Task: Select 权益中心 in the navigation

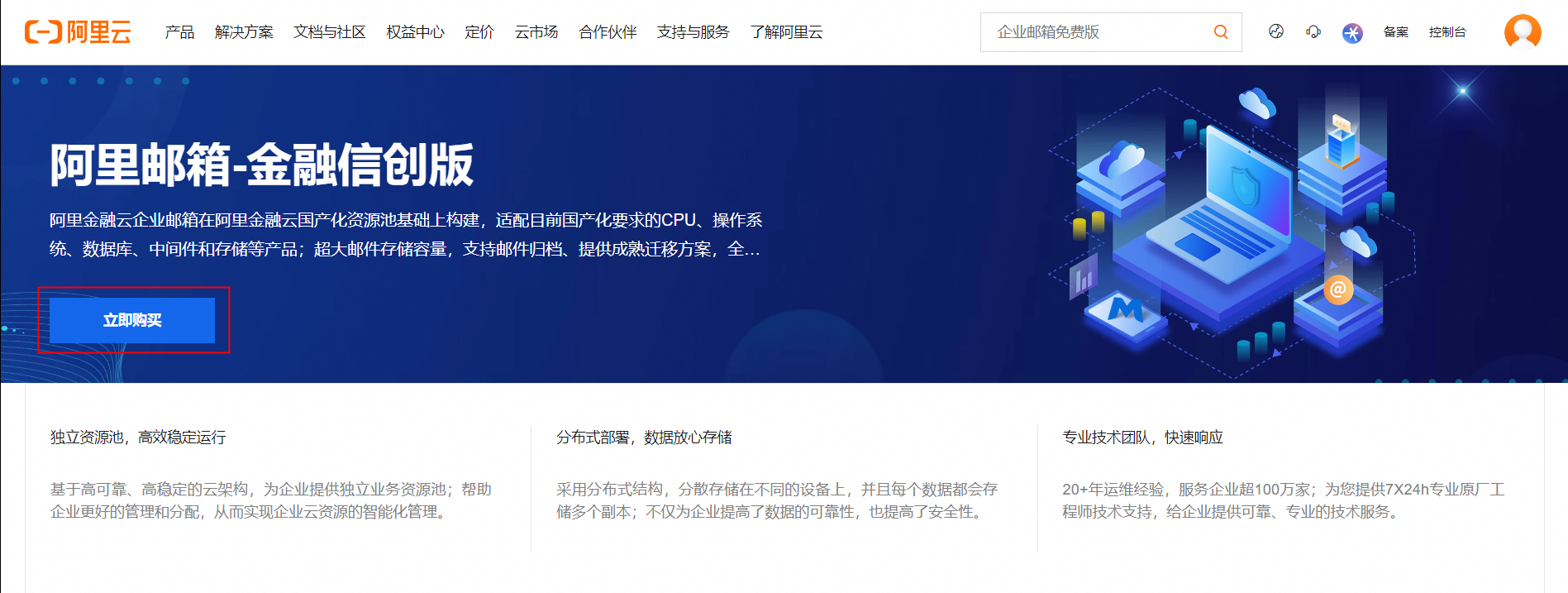Action: pyautogui.click(x=415, y=32)
